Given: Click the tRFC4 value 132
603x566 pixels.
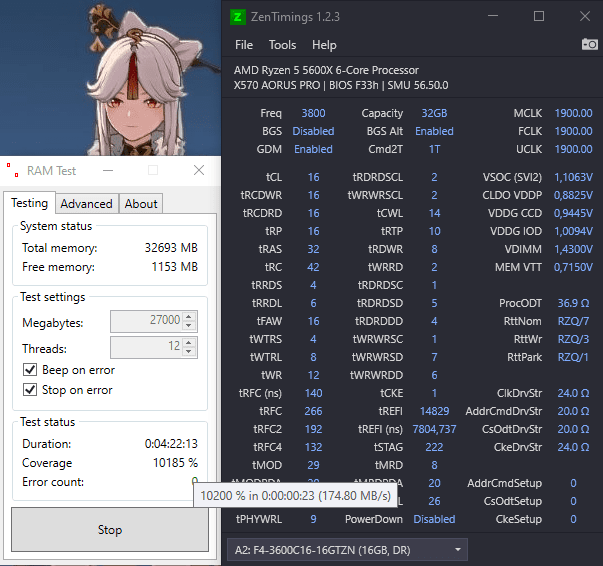Looking at the screenshot, I should pos(313,447).
